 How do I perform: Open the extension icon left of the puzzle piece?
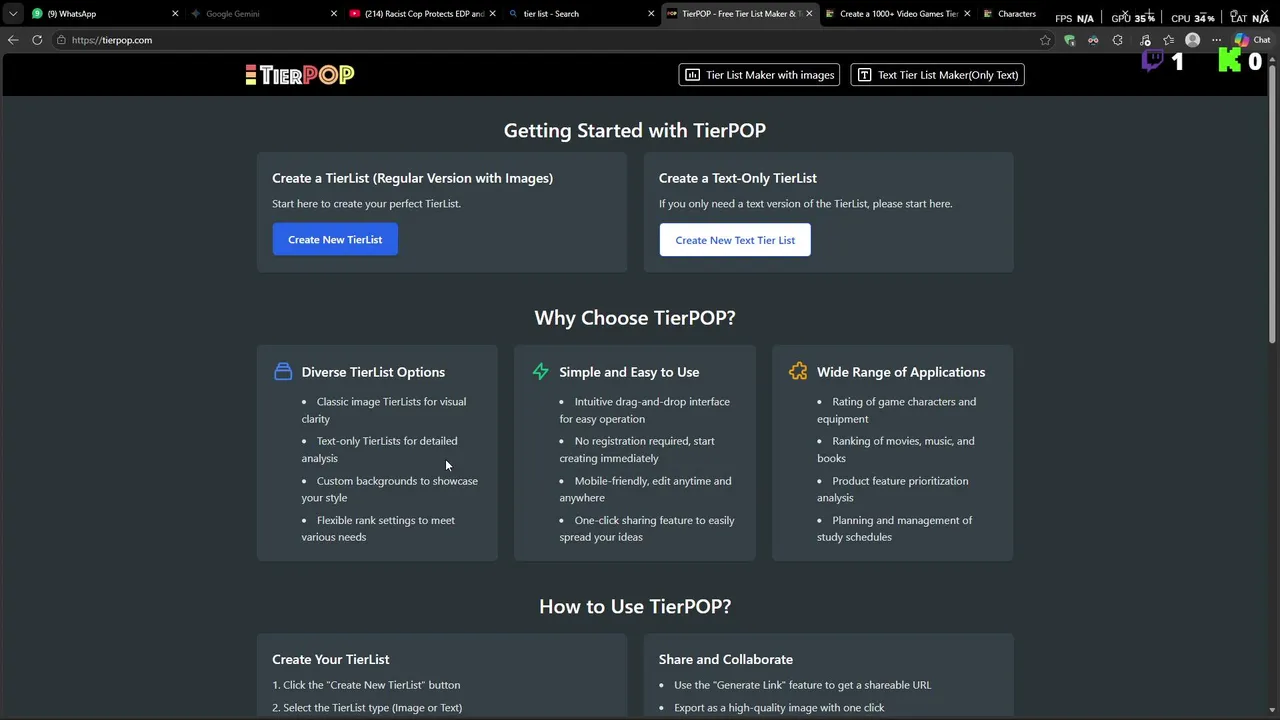click(x=1093, y=40)
